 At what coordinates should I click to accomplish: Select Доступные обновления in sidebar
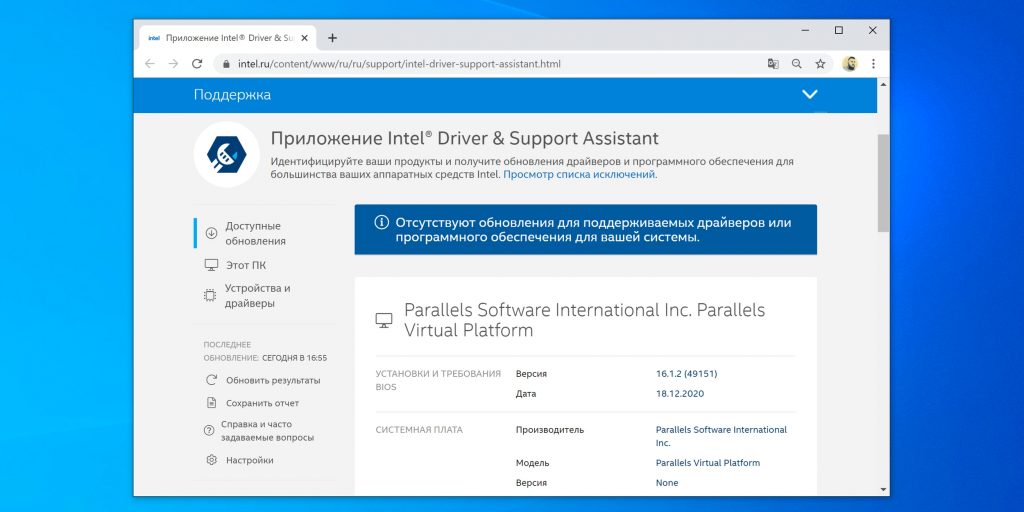click(x=255, y=233)
